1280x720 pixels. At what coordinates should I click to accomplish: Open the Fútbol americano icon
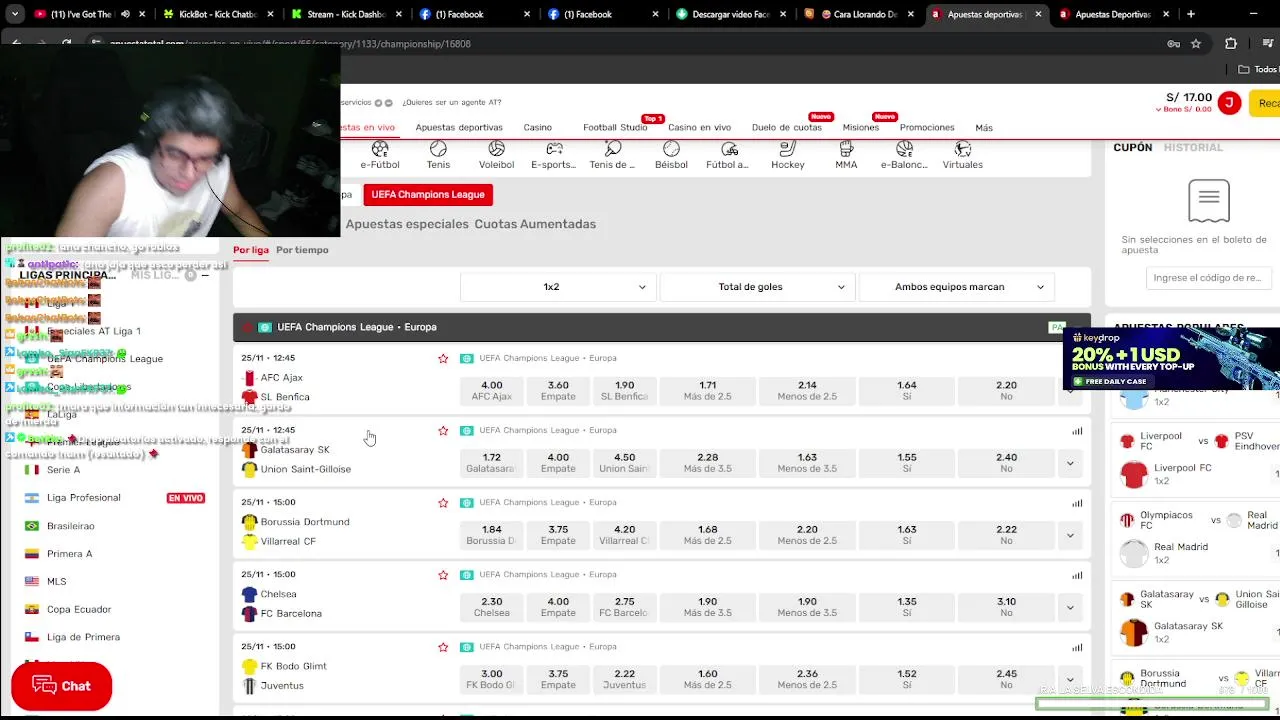point(729,155)
